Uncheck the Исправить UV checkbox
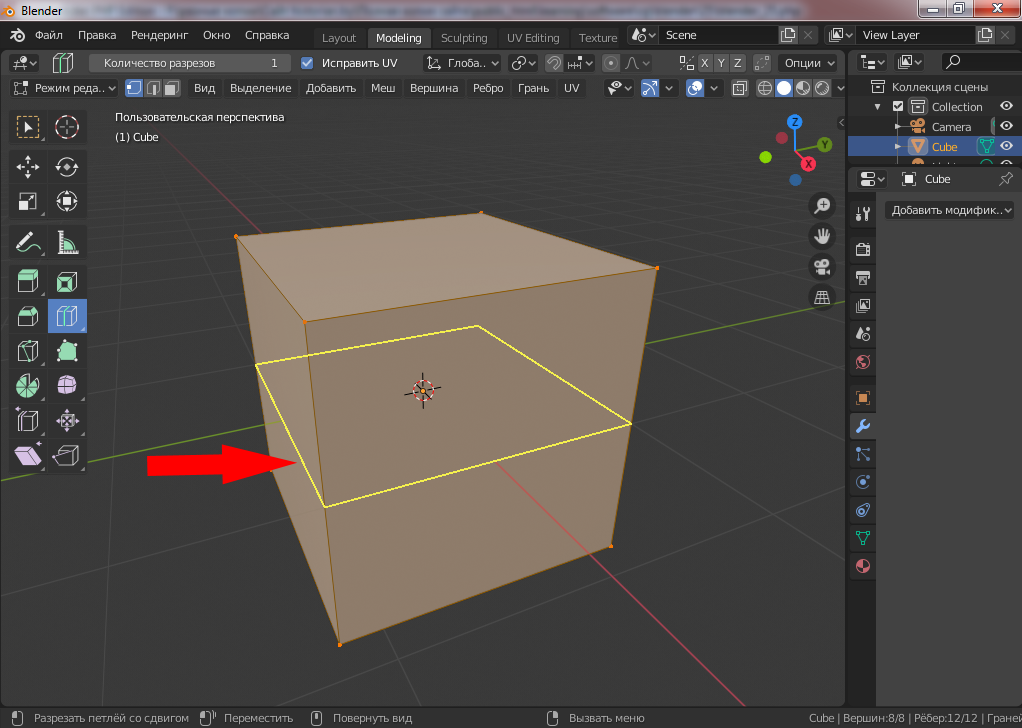The height and width of the screenshot is (728, 1022). tap(307, 63)
